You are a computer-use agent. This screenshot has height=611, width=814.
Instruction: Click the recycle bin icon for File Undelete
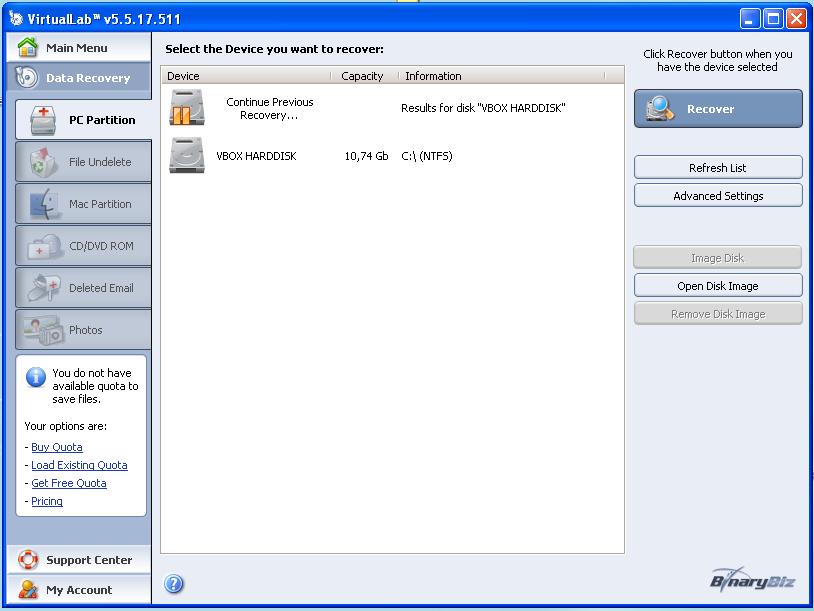(x=43, y=161)
